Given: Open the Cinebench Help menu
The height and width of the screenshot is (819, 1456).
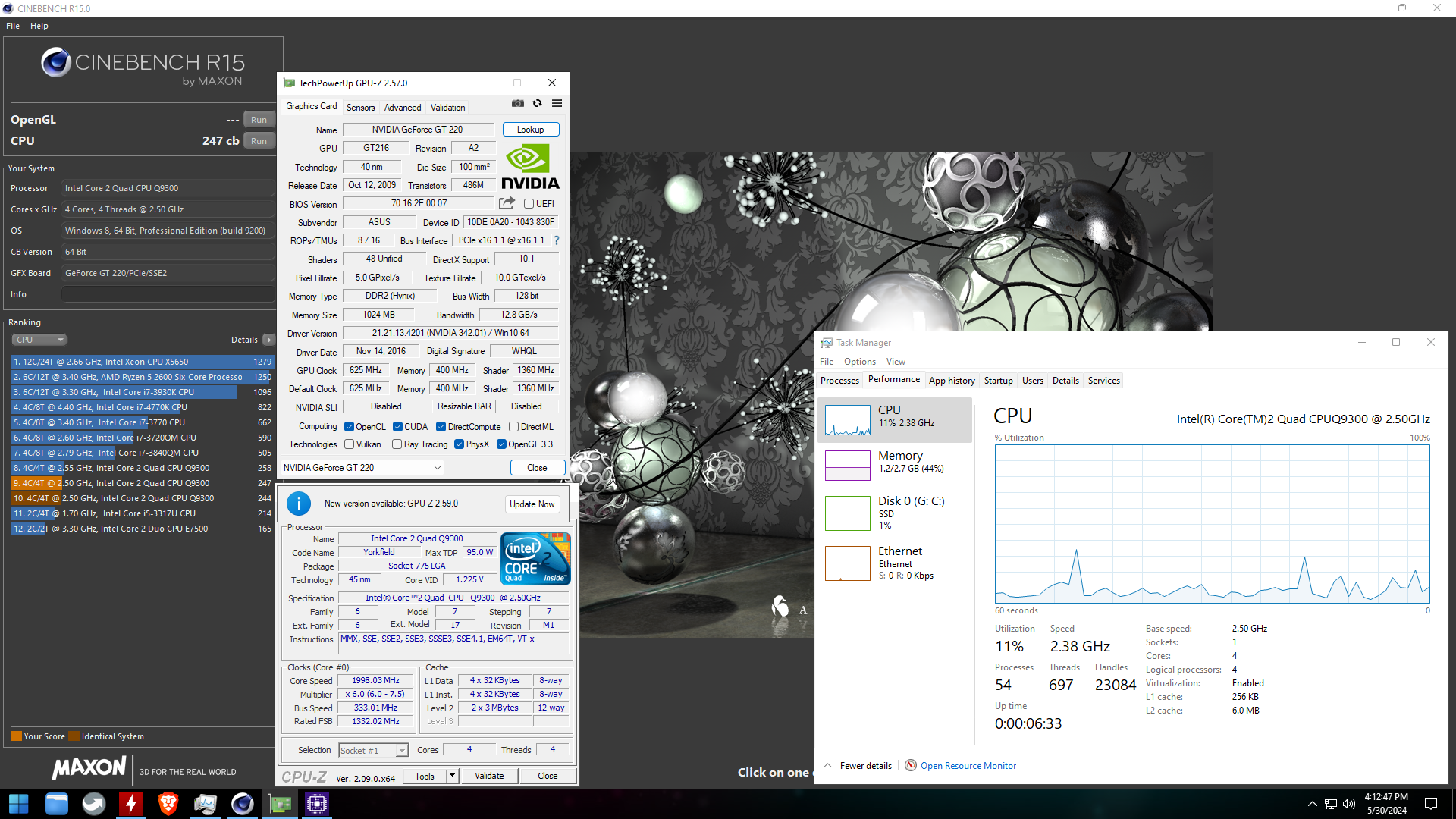Looking at the screenshot, I should click(x=39, y=26).
